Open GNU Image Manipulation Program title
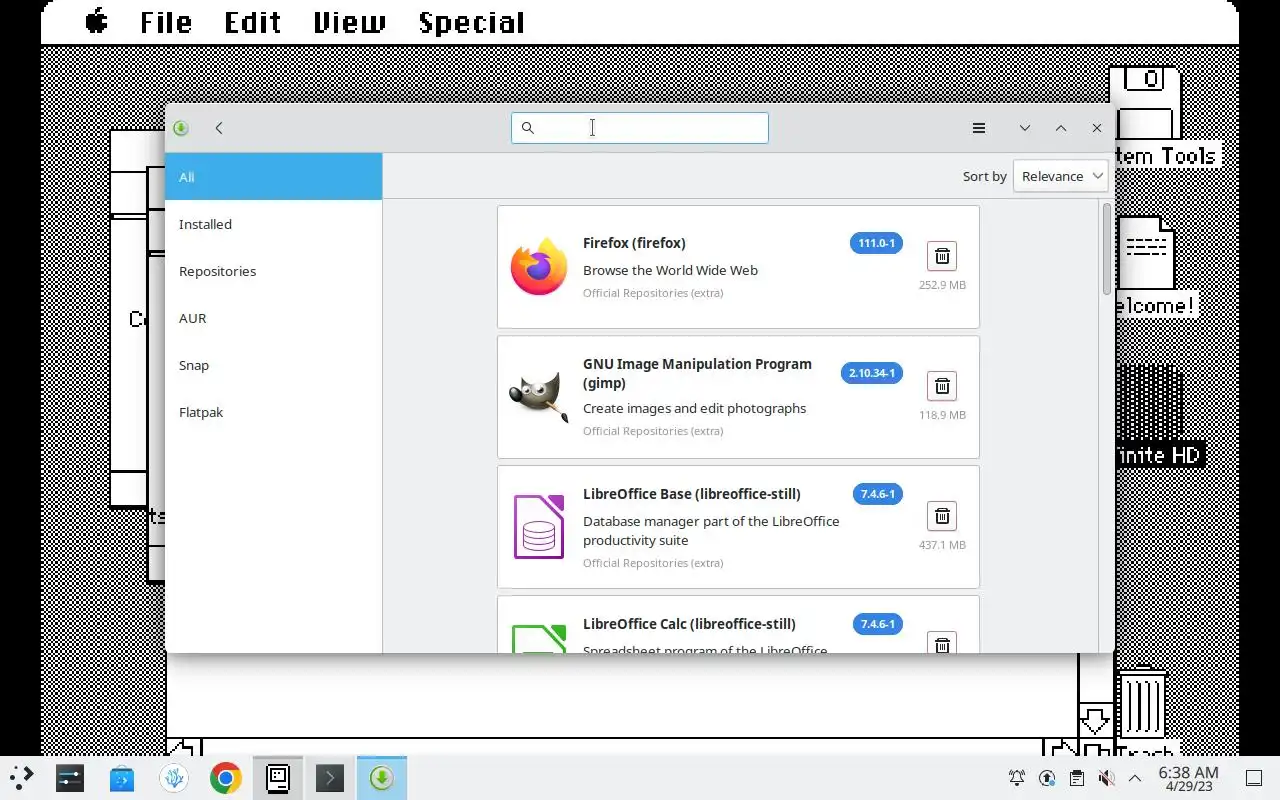This screenshot has width=1280, height=800. pyautogui.click(x=697, y=373)
